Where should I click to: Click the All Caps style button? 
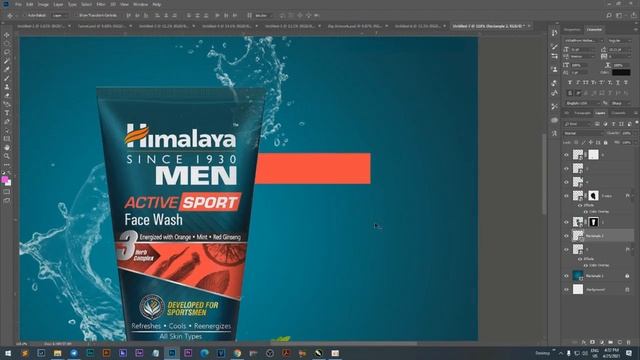point(585,82)
